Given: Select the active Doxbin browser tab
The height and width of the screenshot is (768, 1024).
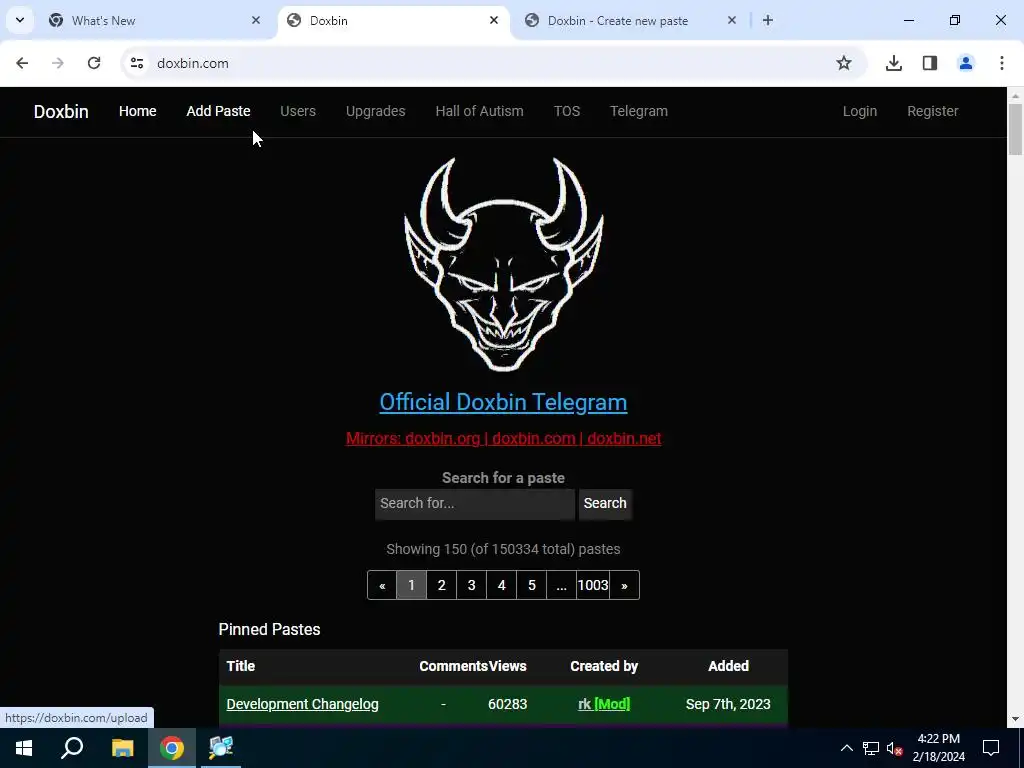Looking at the screenshot, I should tap(393, 21).
